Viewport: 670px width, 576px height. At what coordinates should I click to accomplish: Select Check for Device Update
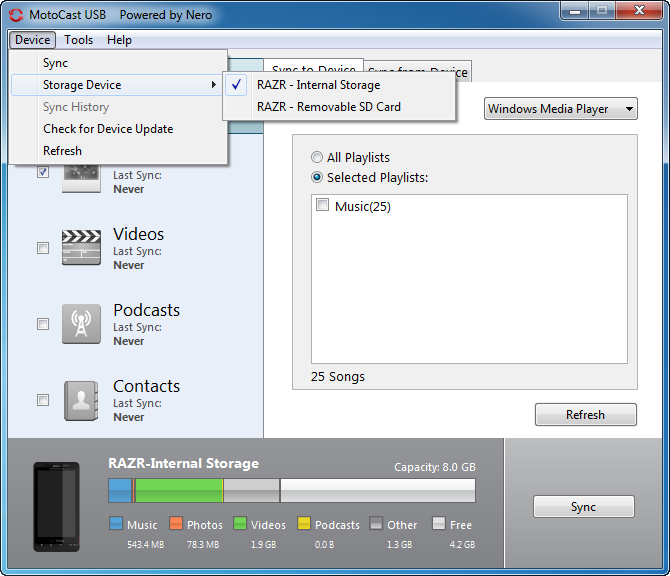(x=108, y=129)
